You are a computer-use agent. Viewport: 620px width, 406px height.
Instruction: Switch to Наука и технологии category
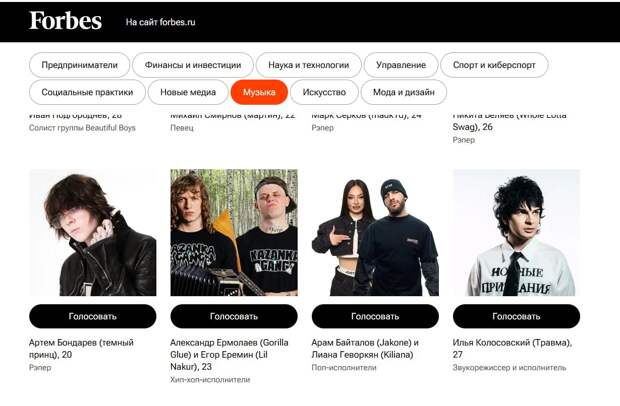(x=308, y=65)
